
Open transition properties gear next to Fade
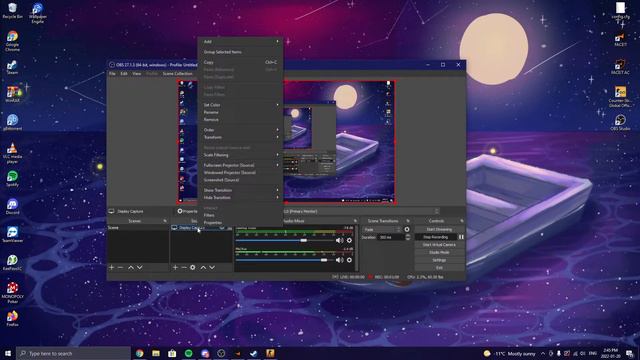(407, 229)
